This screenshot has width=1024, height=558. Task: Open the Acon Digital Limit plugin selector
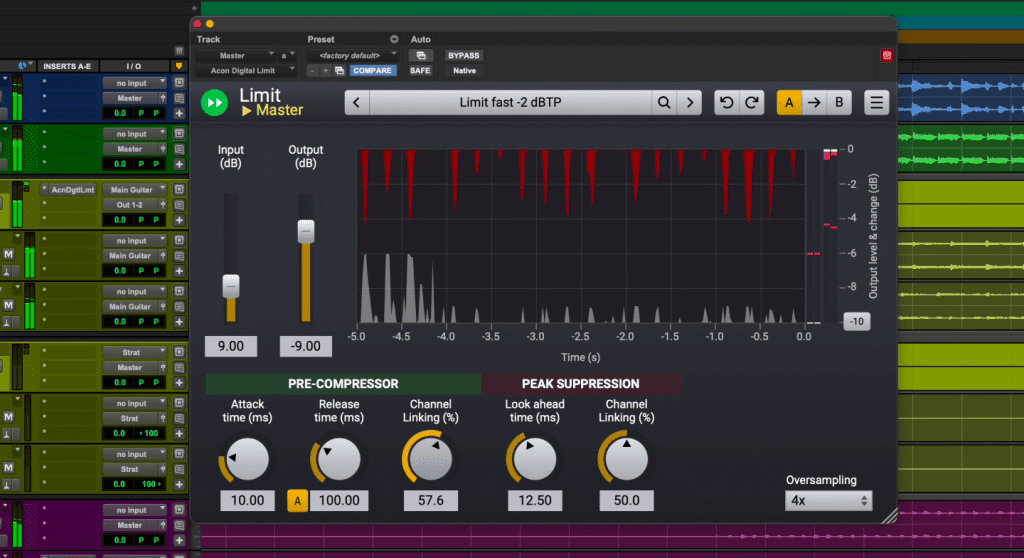pyautogui.click(x=246, y=71)
